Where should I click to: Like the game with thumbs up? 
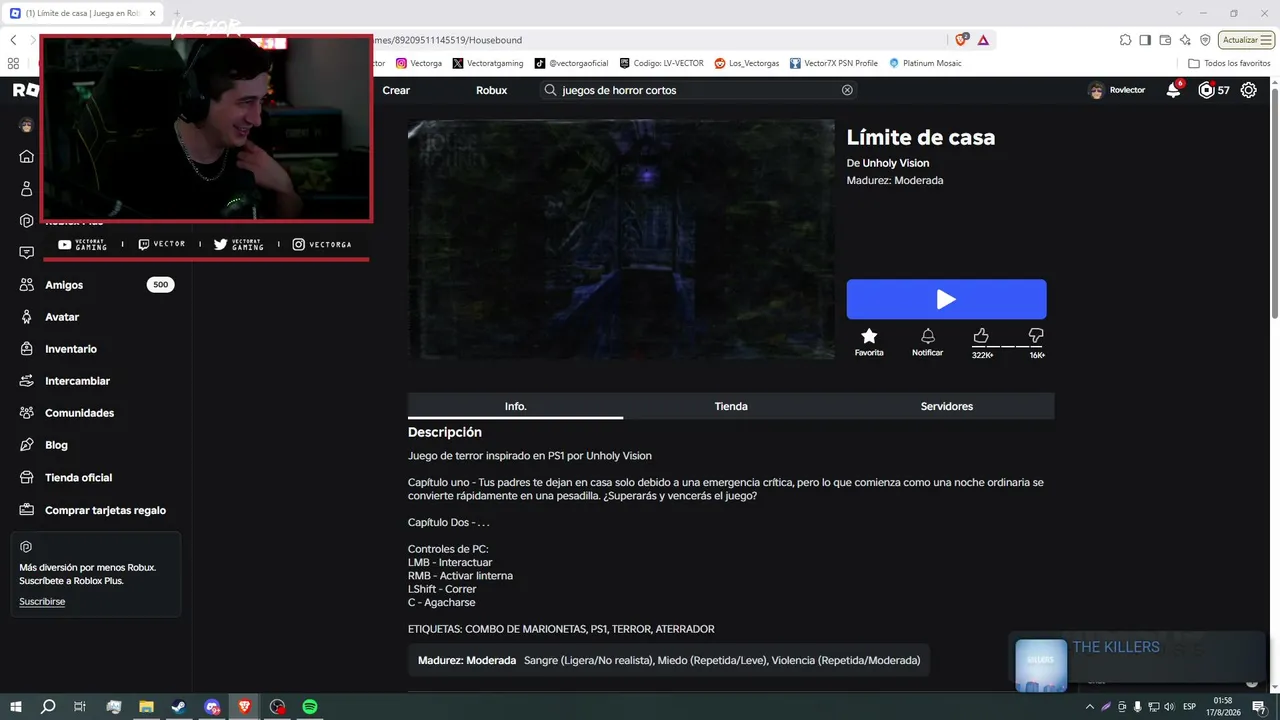(981, 335)
